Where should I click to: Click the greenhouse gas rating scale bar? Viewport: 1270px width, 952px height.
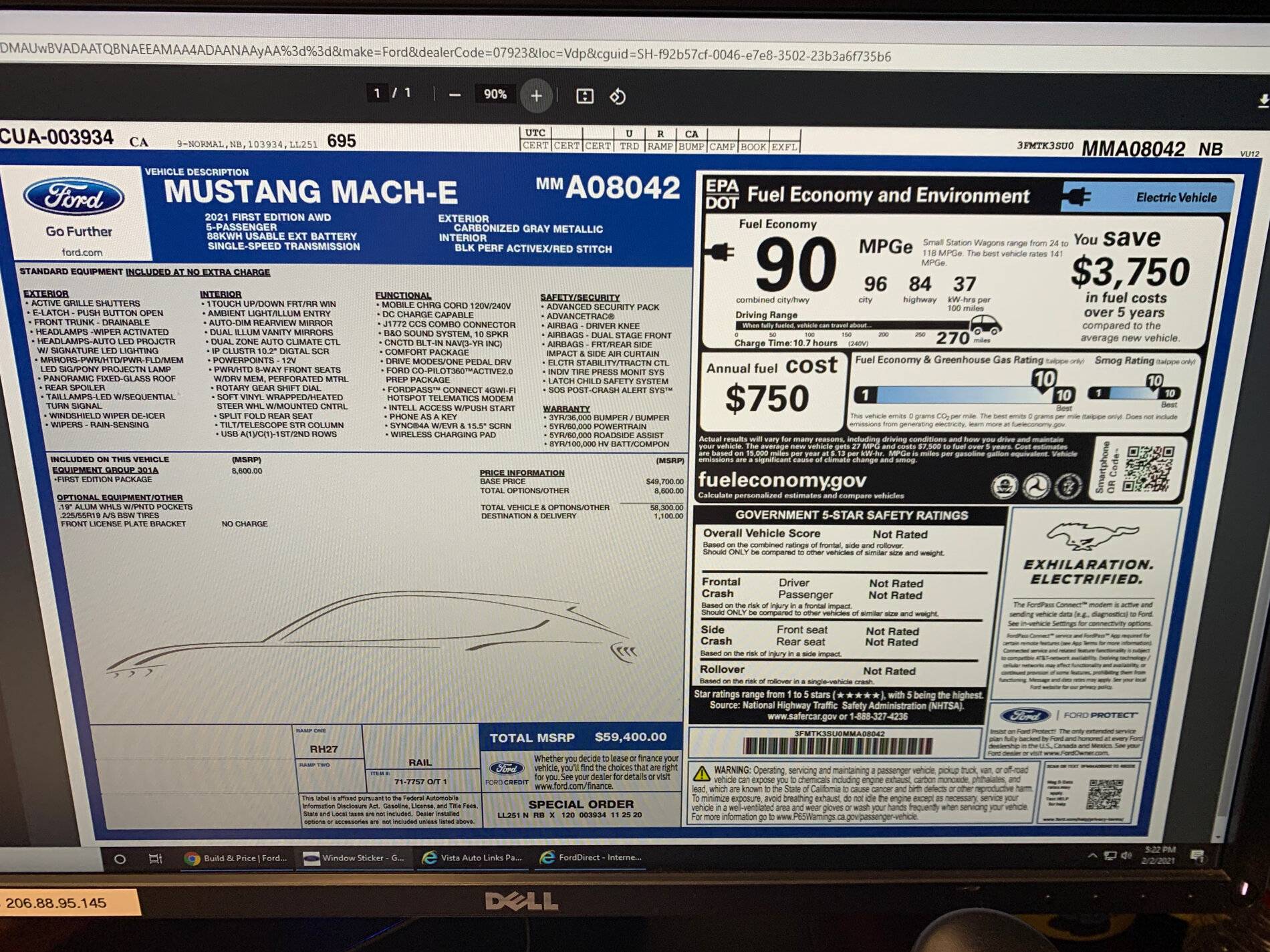(x=965, y=394)
